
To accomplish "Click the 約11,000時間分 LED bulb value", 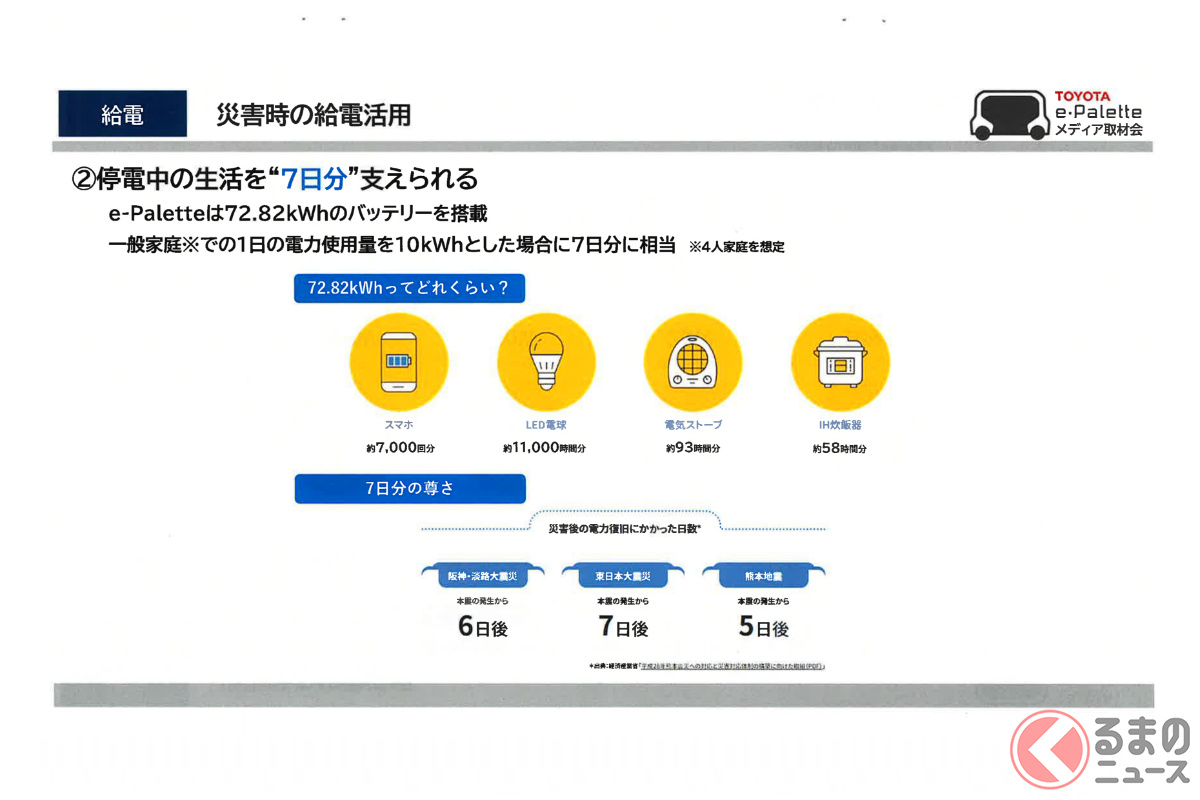I will coord(545,448).
